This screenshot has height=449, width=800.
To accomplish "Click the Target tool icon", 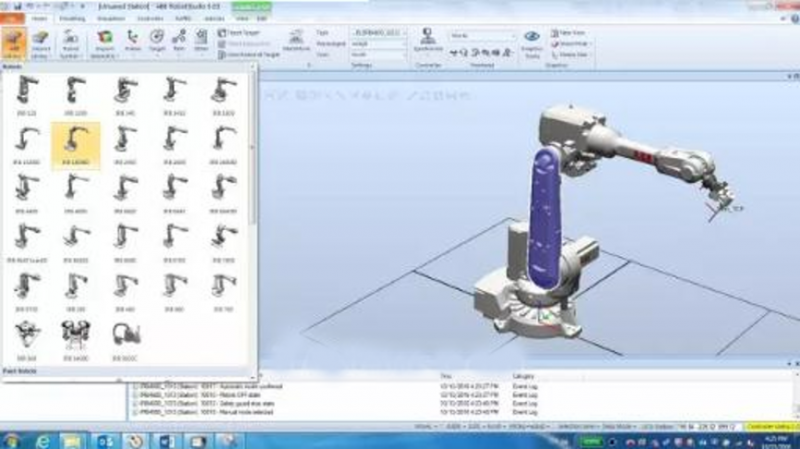I will point(157,39).
